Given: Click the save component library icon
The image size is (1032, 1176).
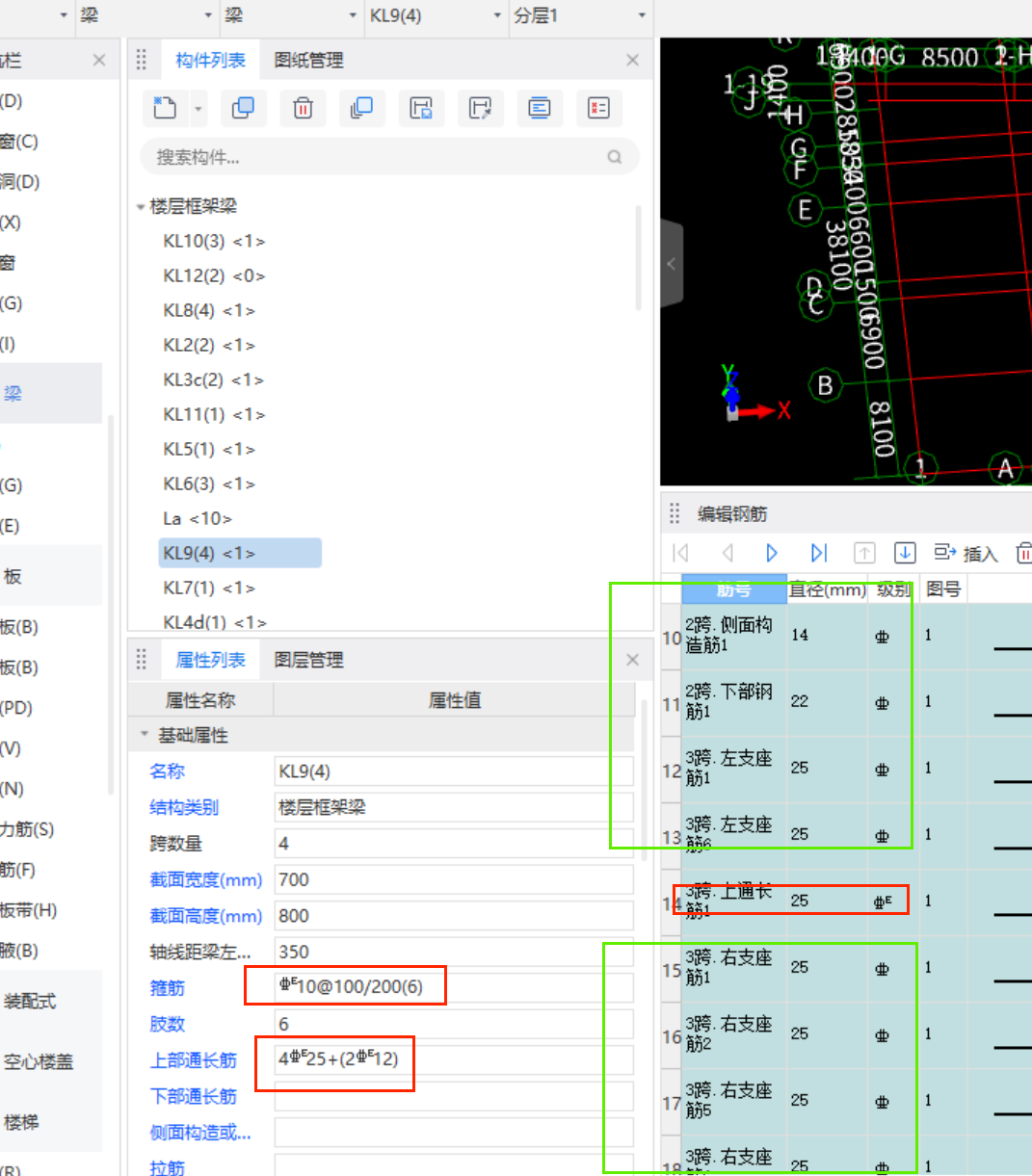Looking at the screenshot, I should tap(421, 108).
